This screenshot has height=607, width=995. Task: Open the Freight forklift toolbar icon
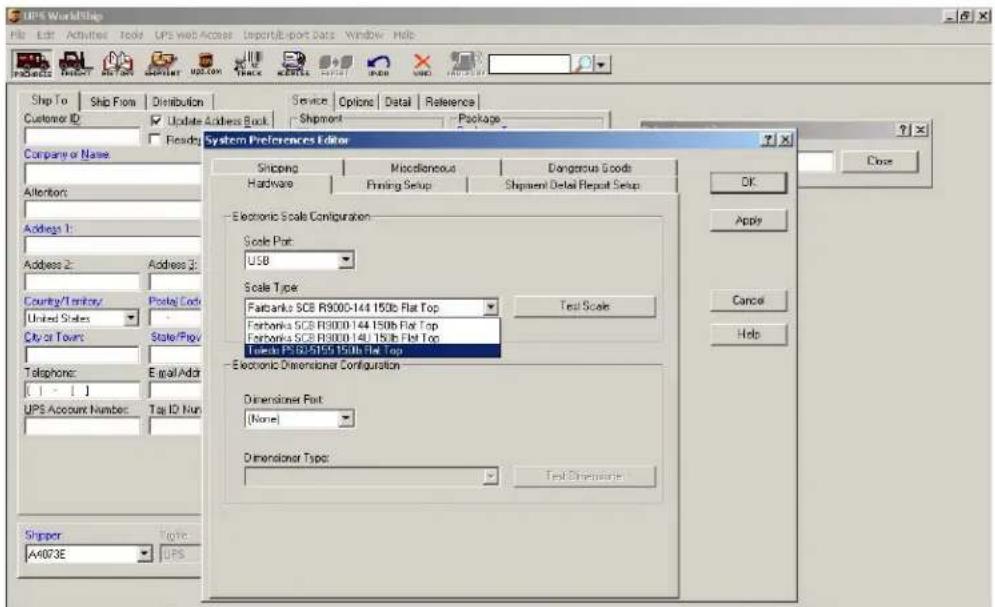point(75,64)
